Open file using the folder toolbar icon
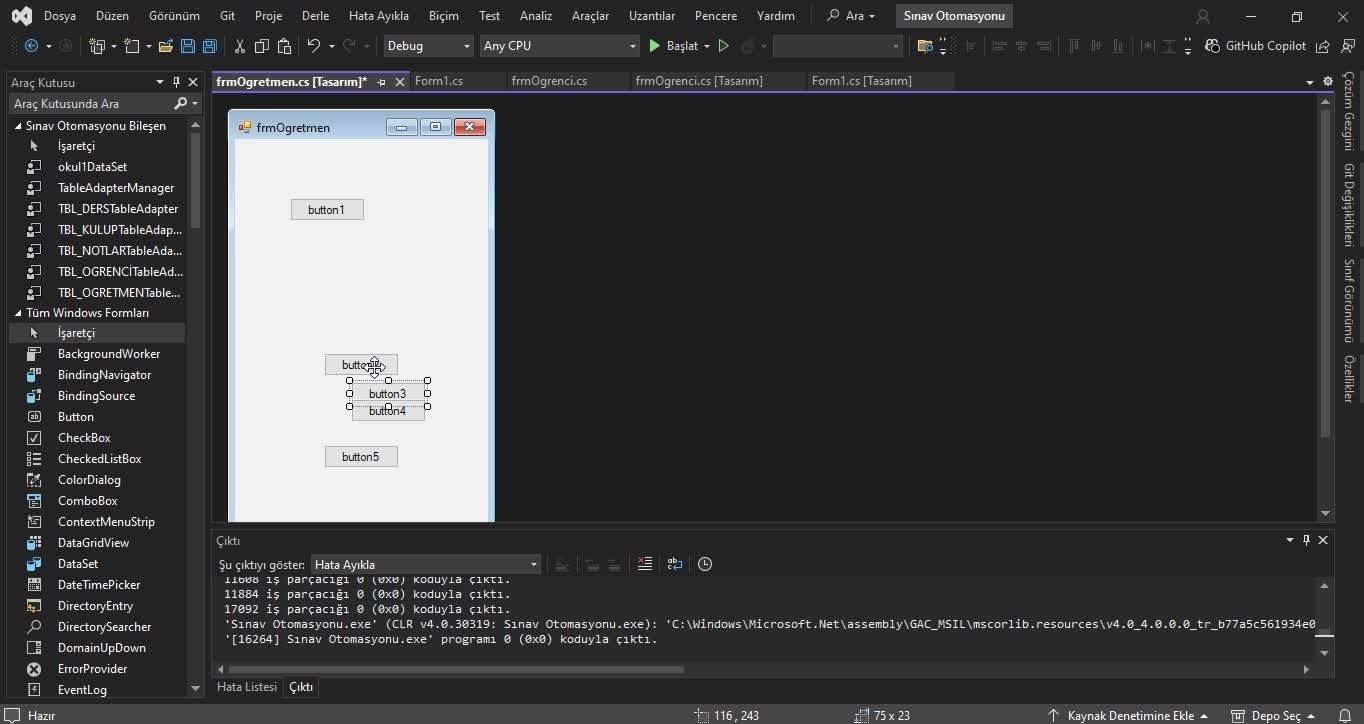The width and height of the screenshot is (1364, 724). point(165,46)
